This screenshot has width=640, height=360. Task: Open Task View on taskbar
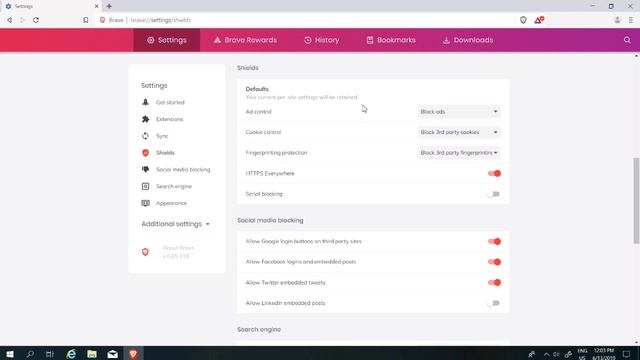50,353
